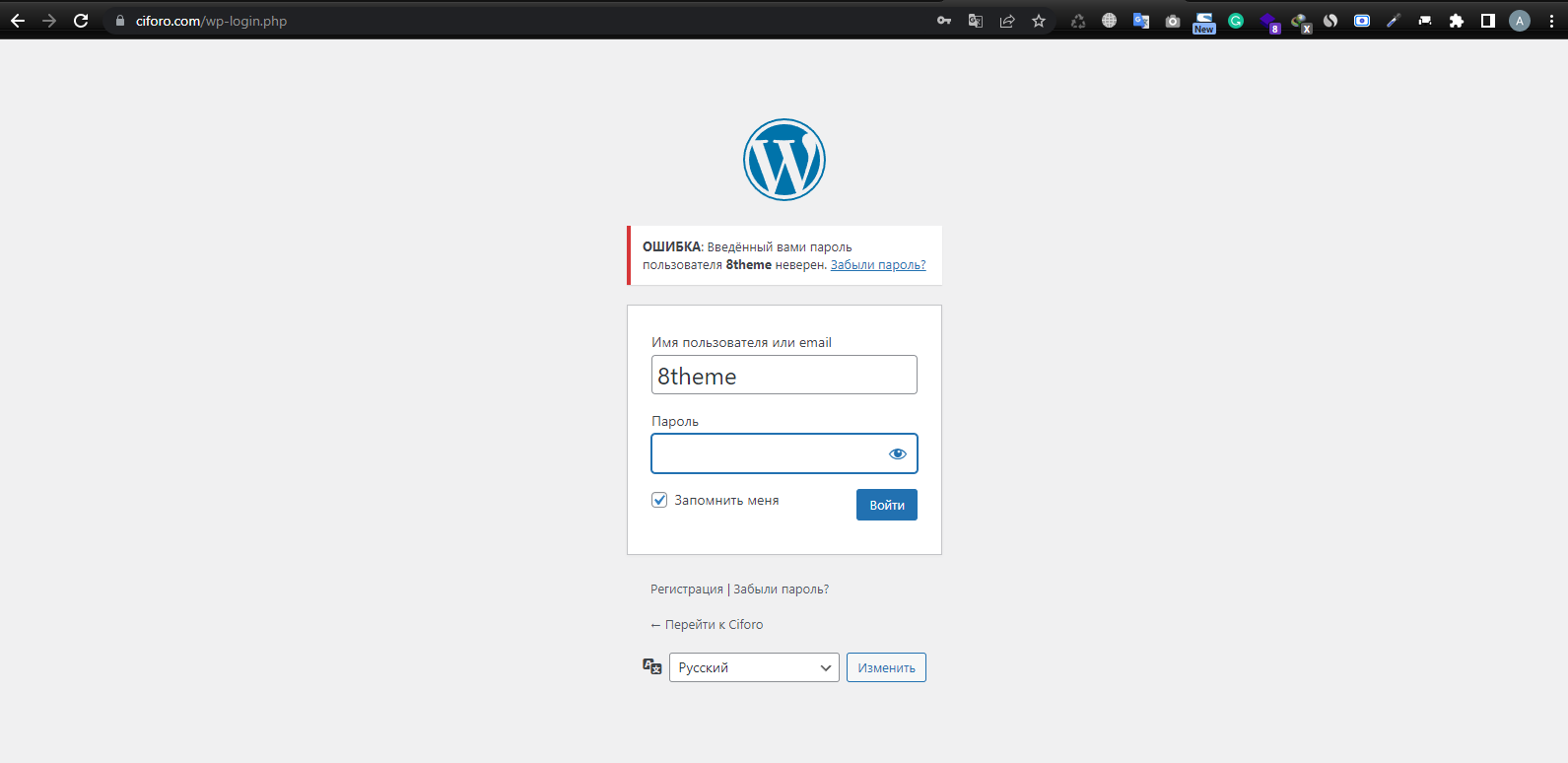Open the color picker eyedropper extension
This screenshot has width=1568, height=763.
pyautogui.click(x=1394, y=21)
